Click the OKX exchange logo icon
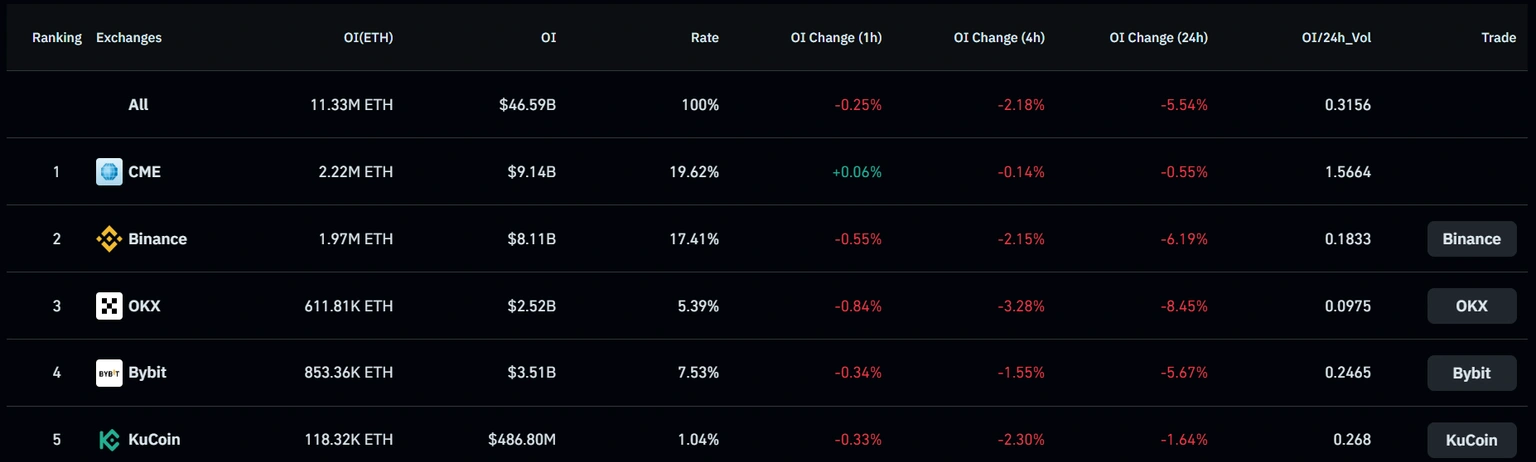Screen dimensions: 1536x462 coord(109,306)
